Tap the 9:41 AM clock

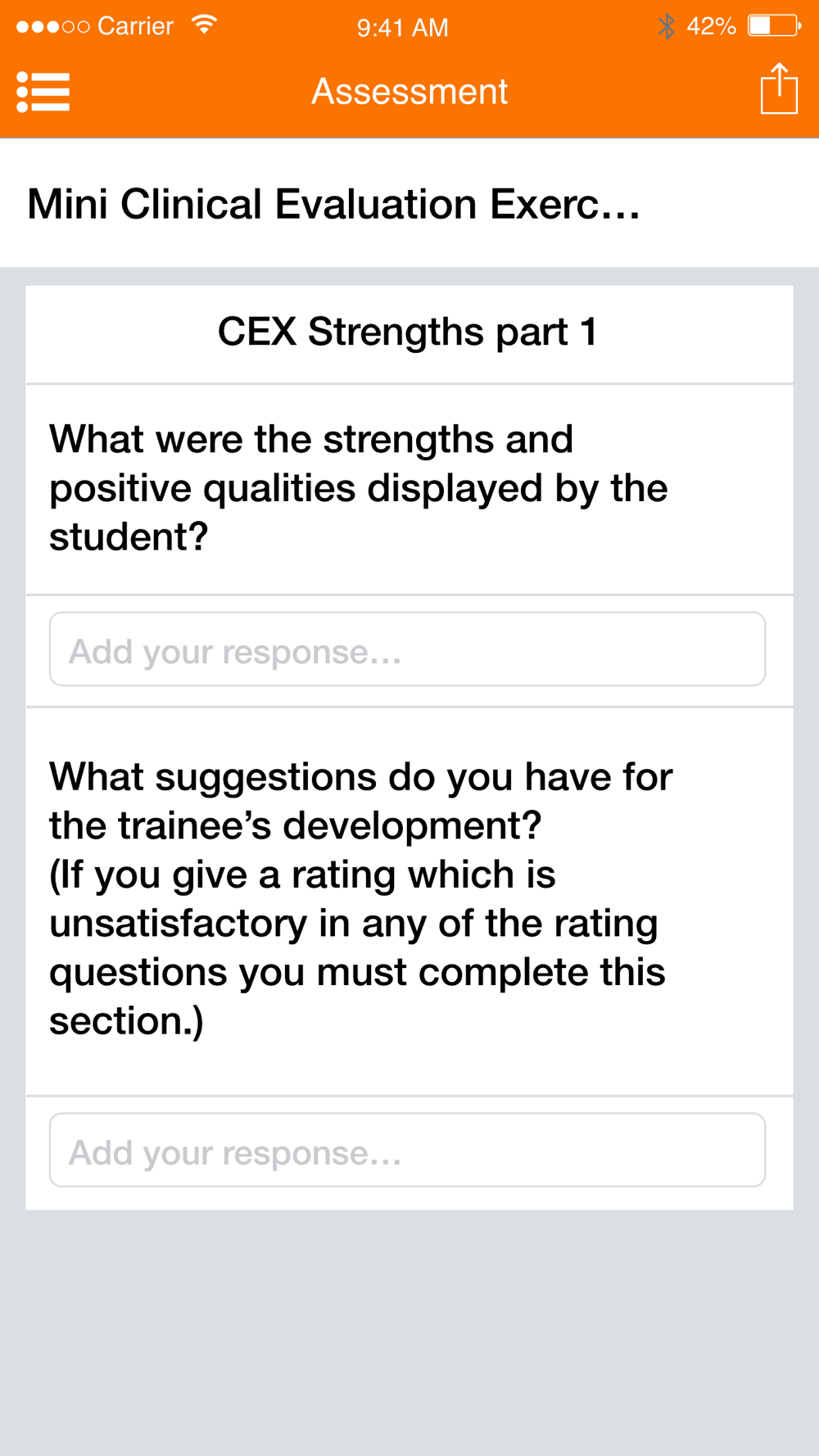(402, 28)
